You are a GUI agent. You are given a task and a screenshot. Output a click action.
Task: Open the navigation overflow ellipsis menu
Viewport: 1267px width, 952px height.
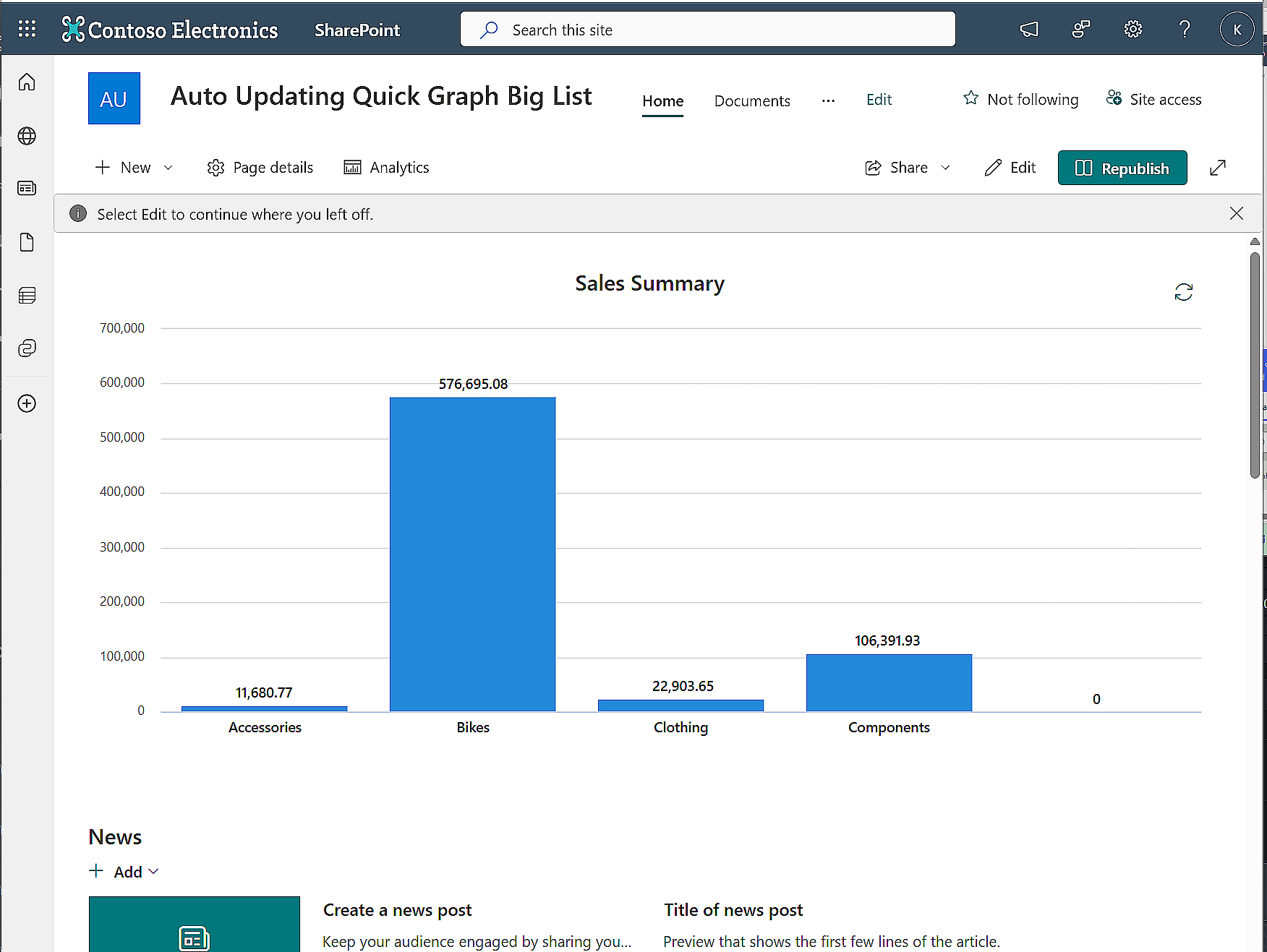pos(828,100)
